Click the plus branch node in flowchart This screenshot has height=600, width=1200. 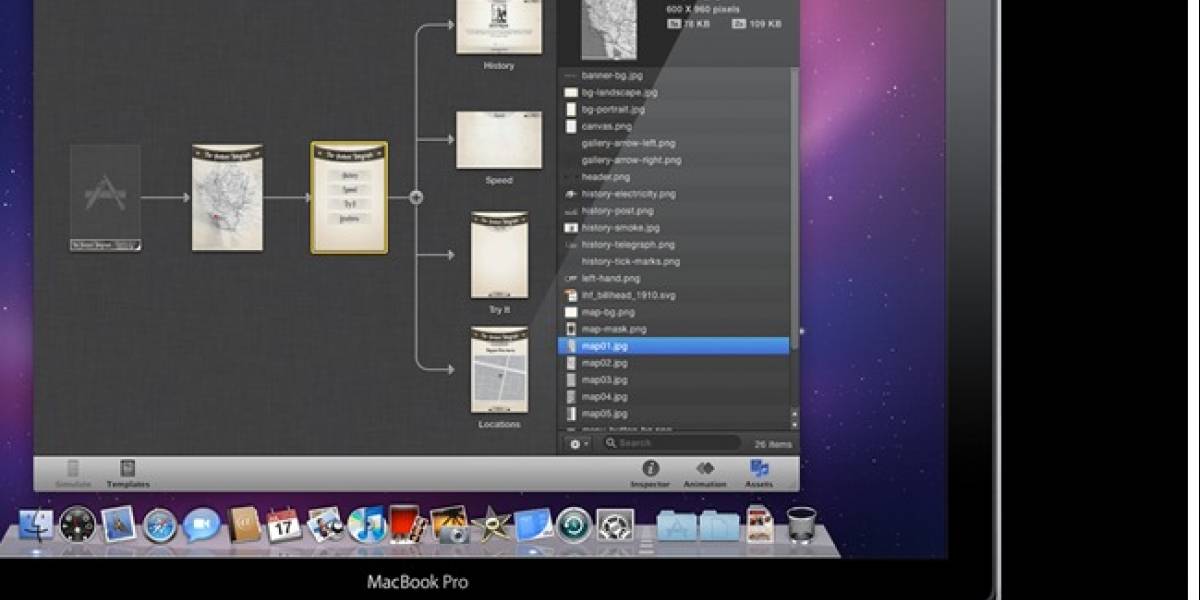click(416, 198)
